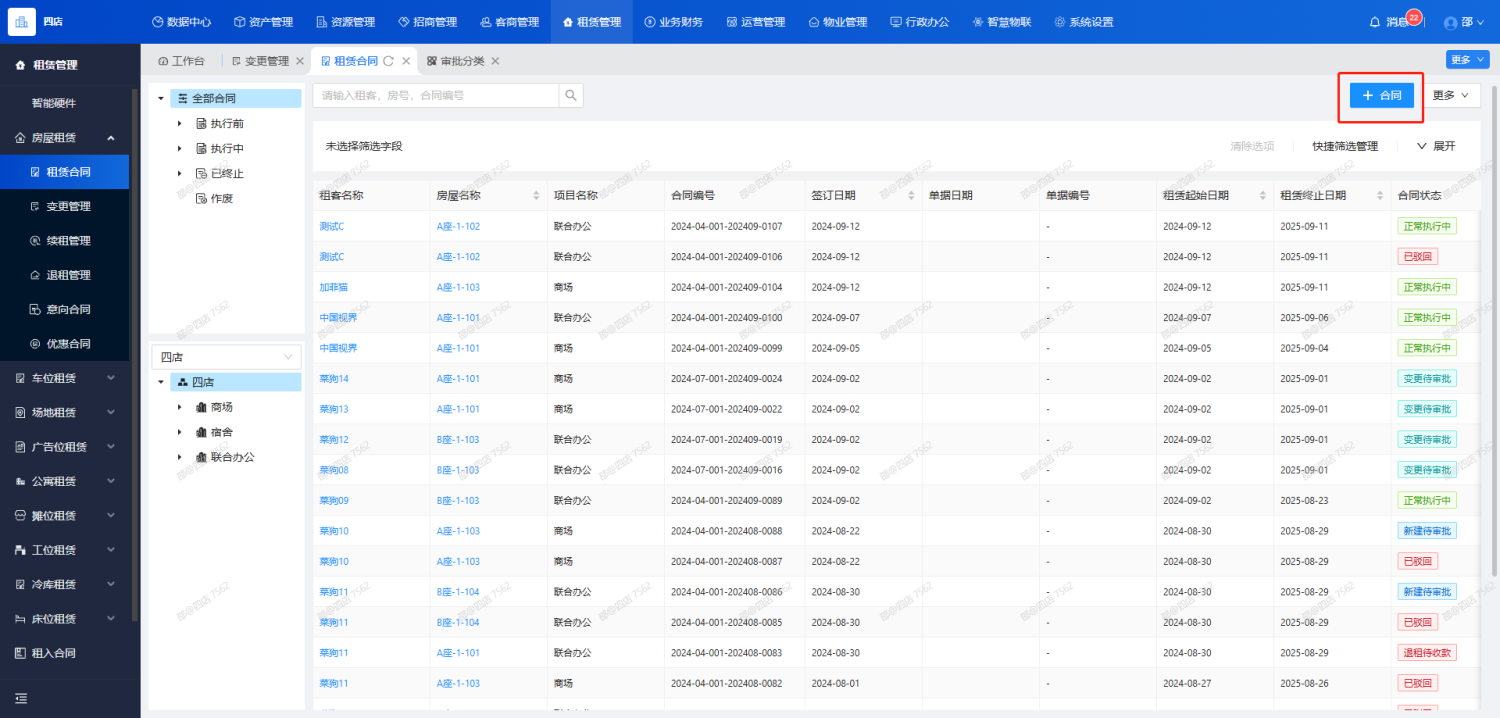Expand the 执行中 tree node arrow
This screenshot has width=1500, height=718.
click(x=179, y=149)
